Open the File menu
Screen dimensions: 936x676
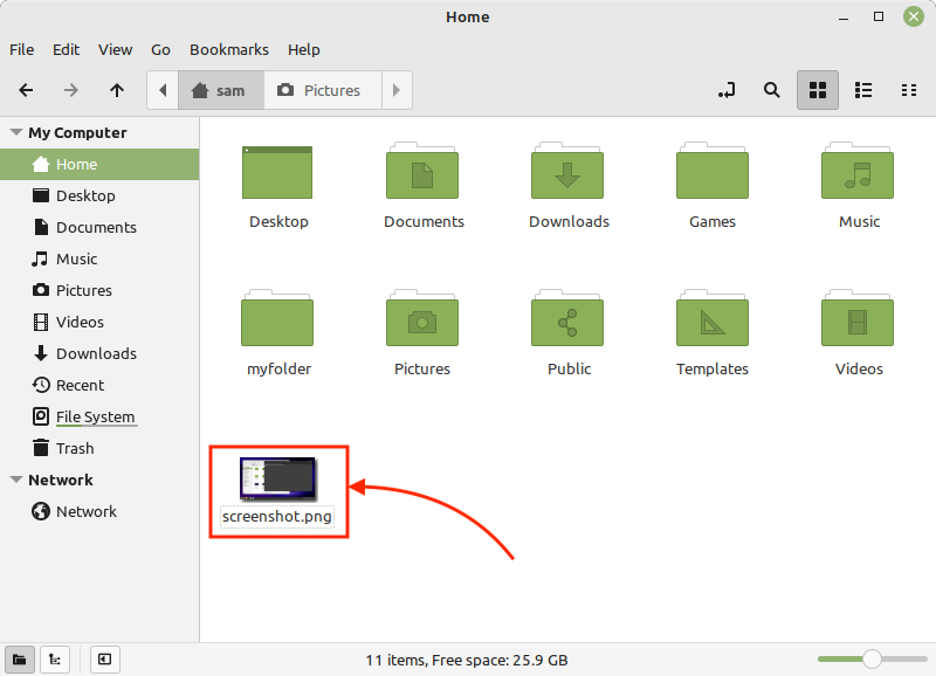21,50
